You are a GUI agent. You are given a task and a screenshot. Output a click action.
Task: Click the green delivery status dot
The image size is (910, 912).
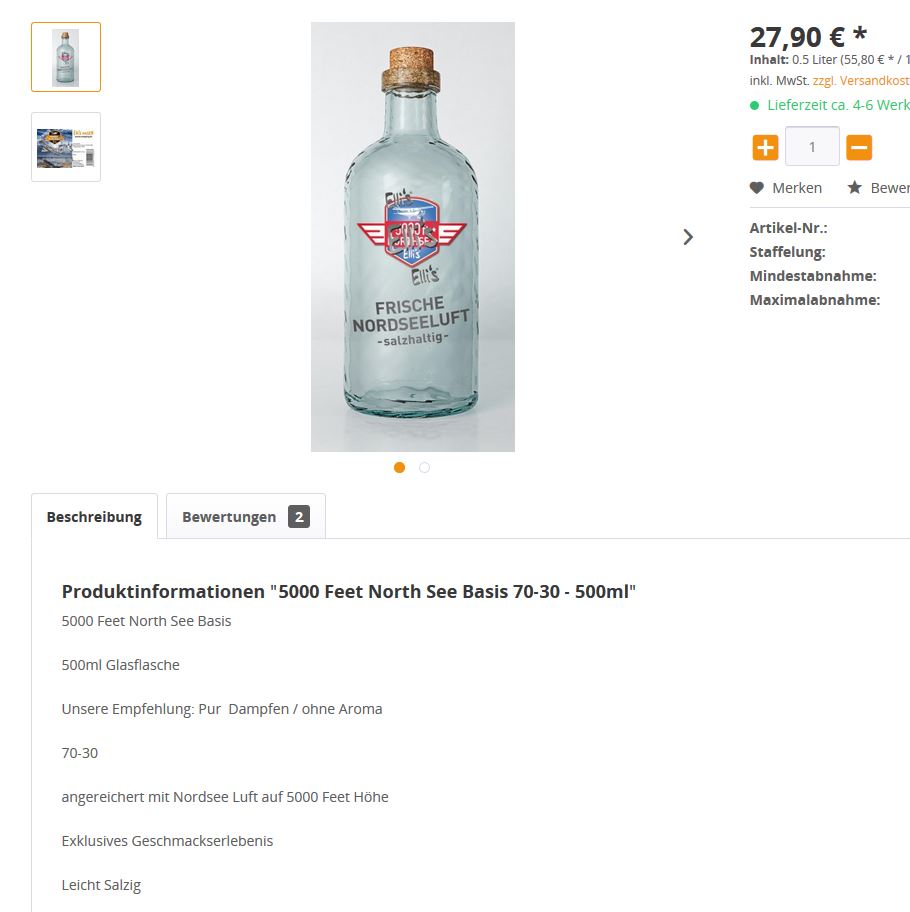pyautogui.click(x=754, y=105)
